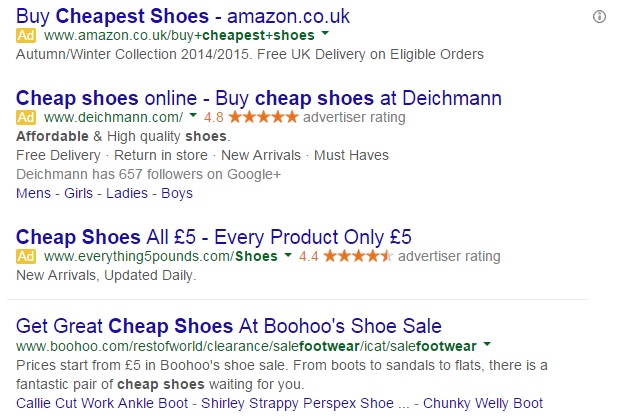The height and width of the screenshot is (420, 632).
Task: Click the Ad badge beside everything5pounds.com URL
Action: pos(27,257)
